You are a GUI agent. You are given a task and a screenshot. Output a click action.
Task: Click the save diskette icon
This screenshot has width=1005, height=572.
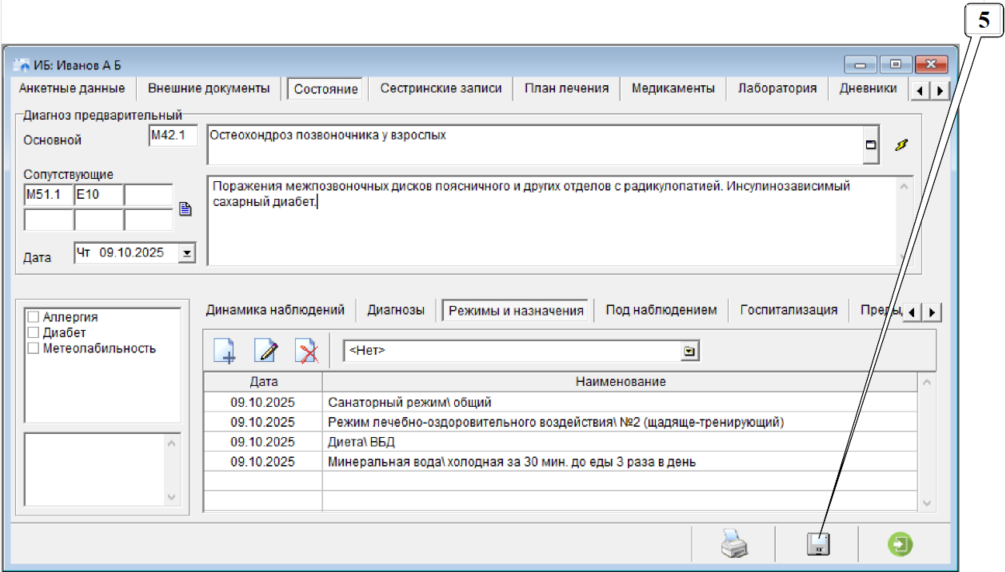[819, 544]
